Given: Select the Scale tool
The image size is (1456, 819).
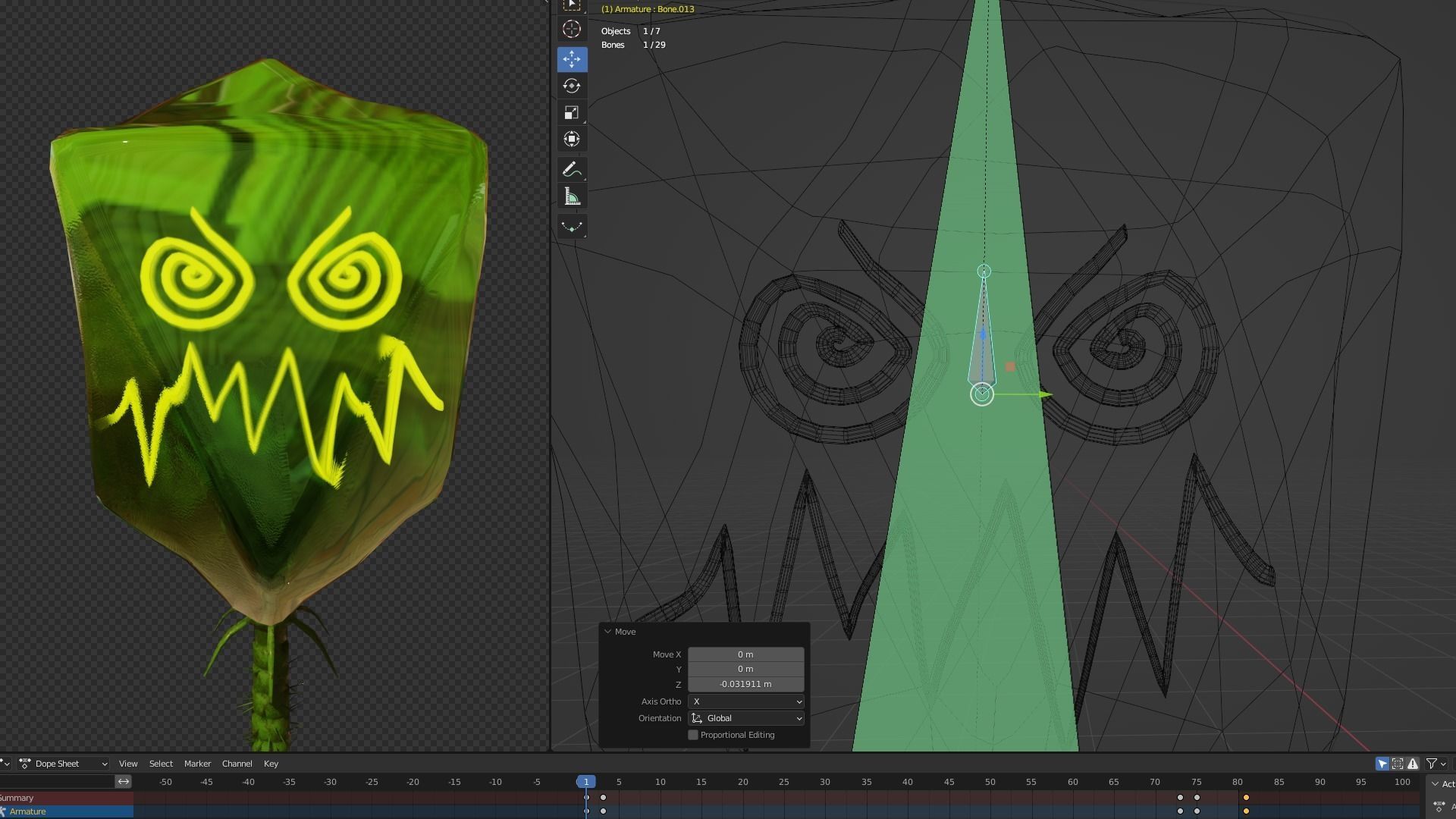Looking at the screenshot, I should (572, 112).
